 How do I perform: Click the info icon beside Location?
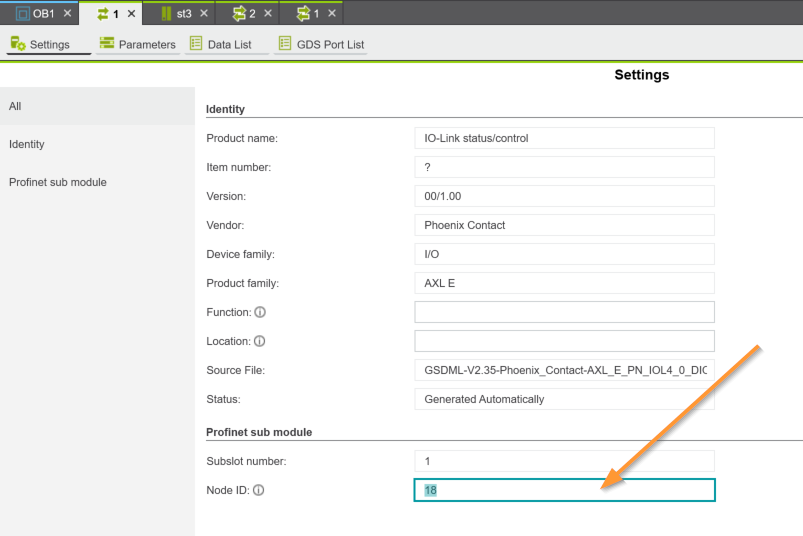259,341
